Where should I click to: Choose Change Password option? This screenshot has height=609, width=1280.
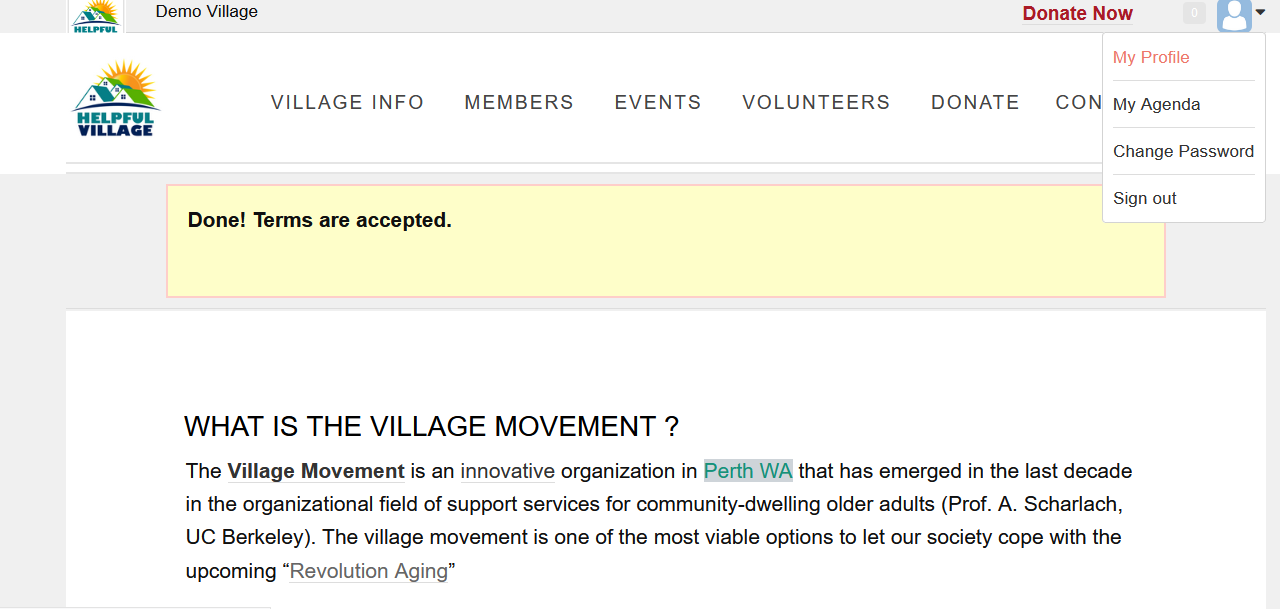[1183, 151]
